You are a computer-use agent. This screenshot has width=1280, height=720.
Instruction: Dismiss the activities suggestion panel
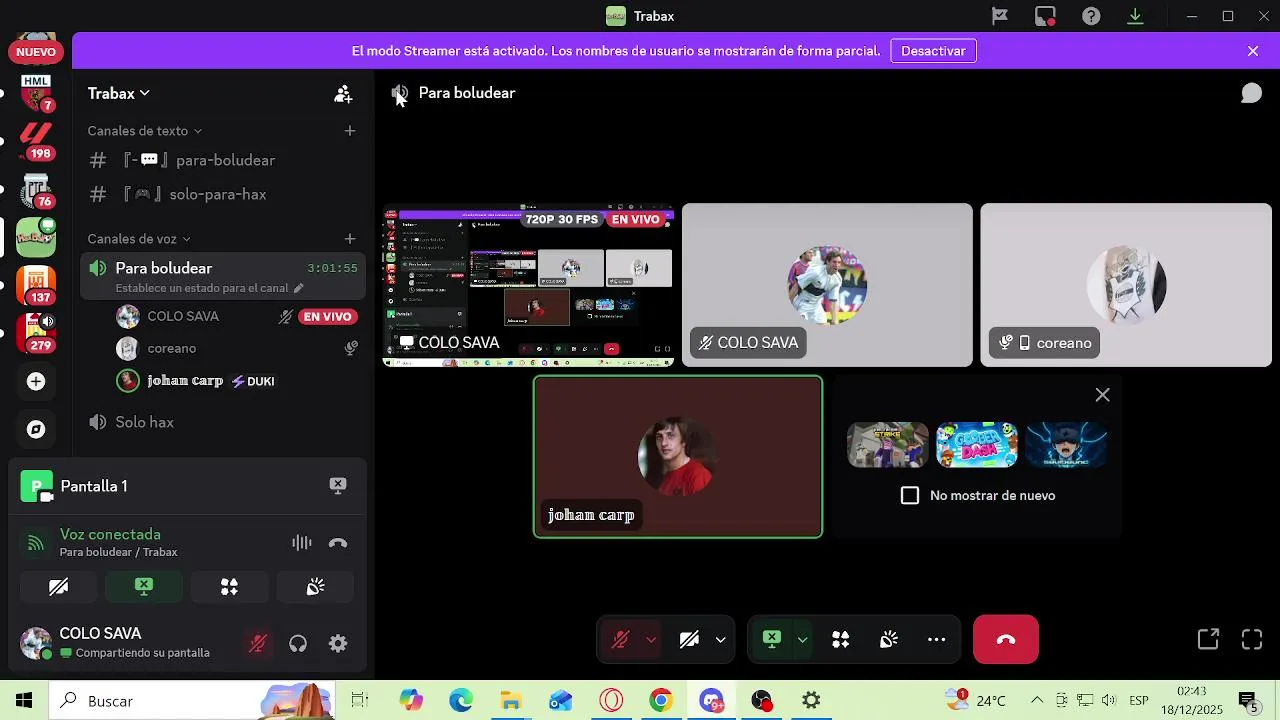click(x=1102, y=395)
